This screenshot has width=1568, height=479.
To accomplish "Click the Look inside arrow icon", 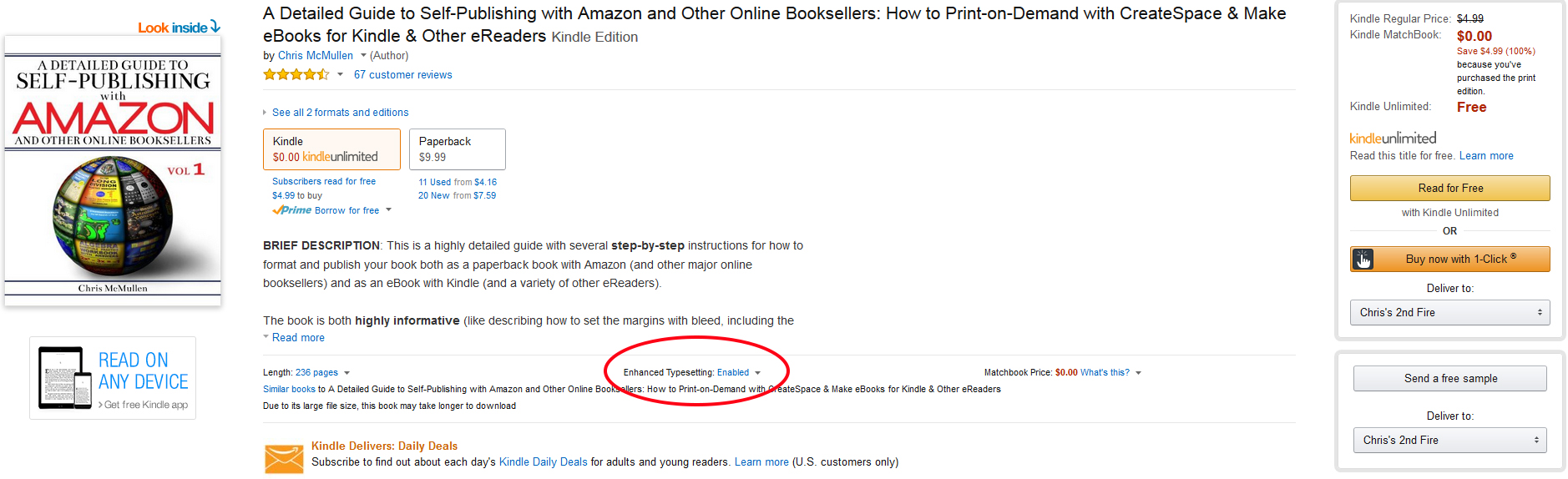I will pyautogui.click(x=215, y=27).
